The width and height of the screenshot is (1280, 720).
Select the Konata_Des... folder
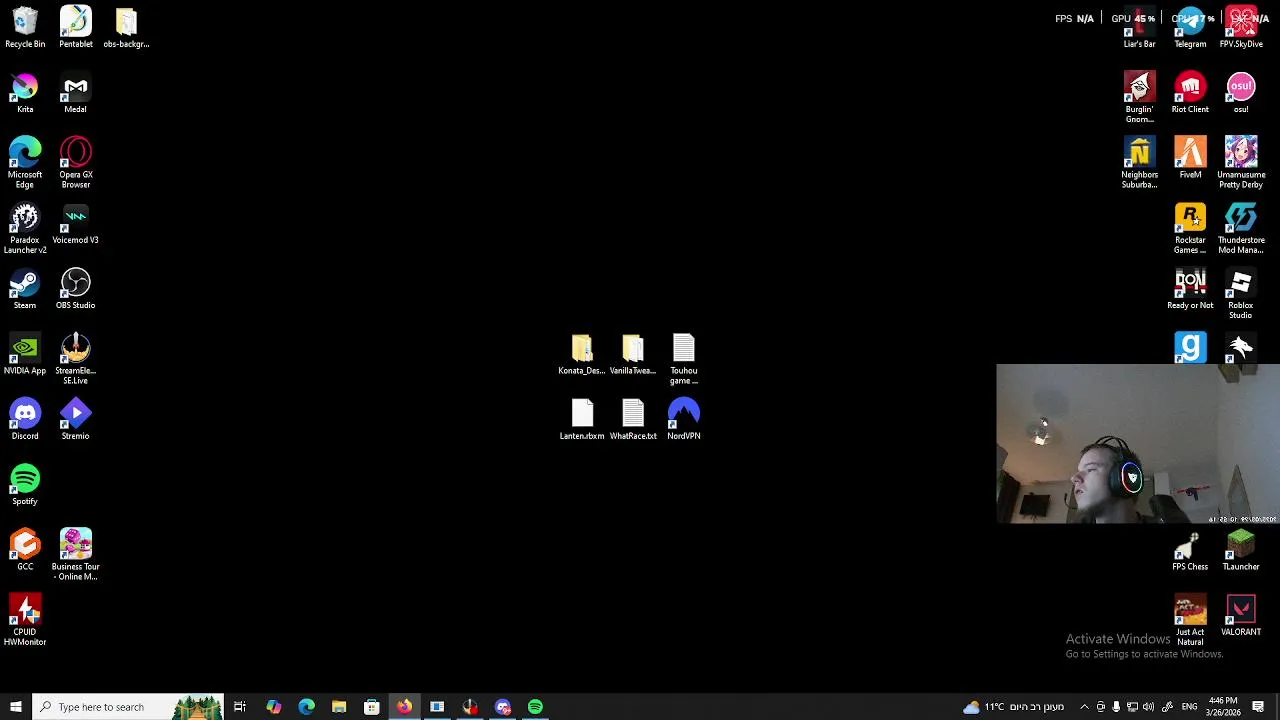pyautogui.click(x=582, y=354)
